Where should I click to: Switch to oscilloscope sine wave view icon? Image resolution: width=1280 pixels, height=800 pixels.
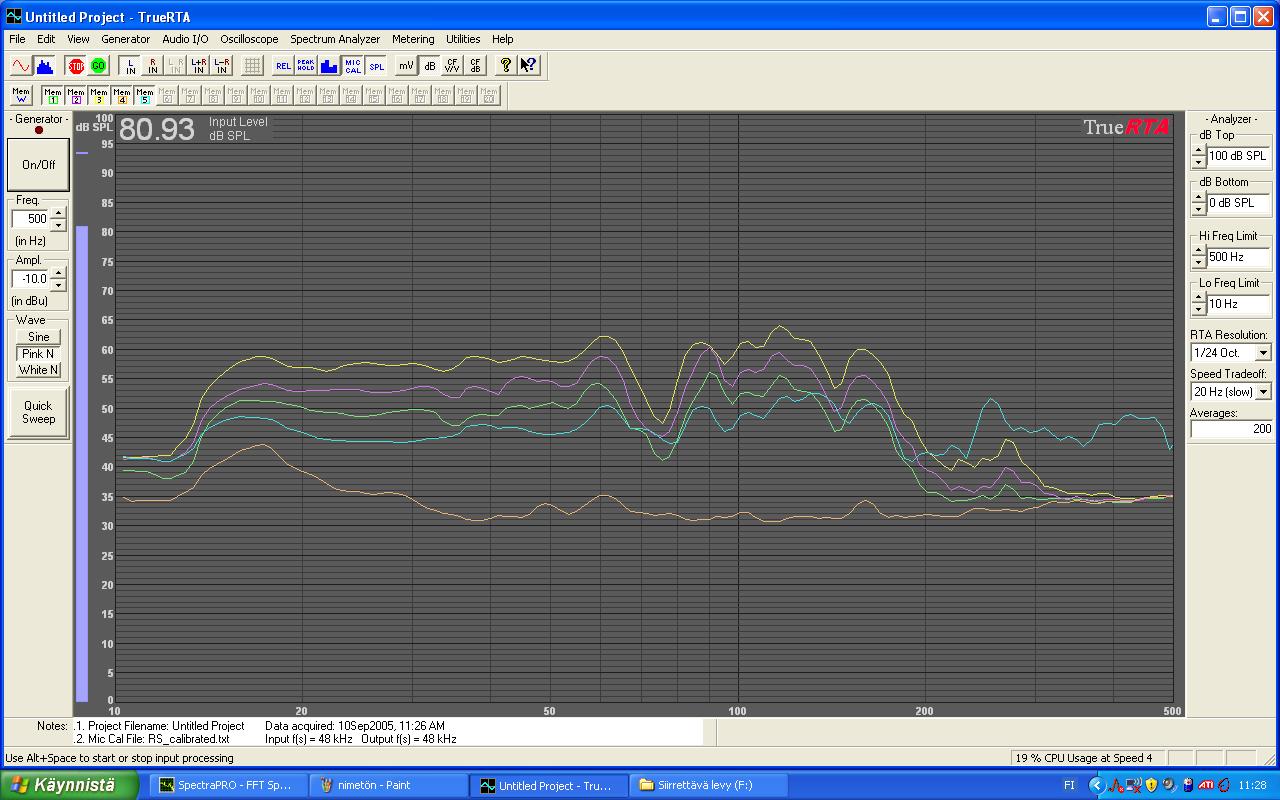tap(20, 66)
